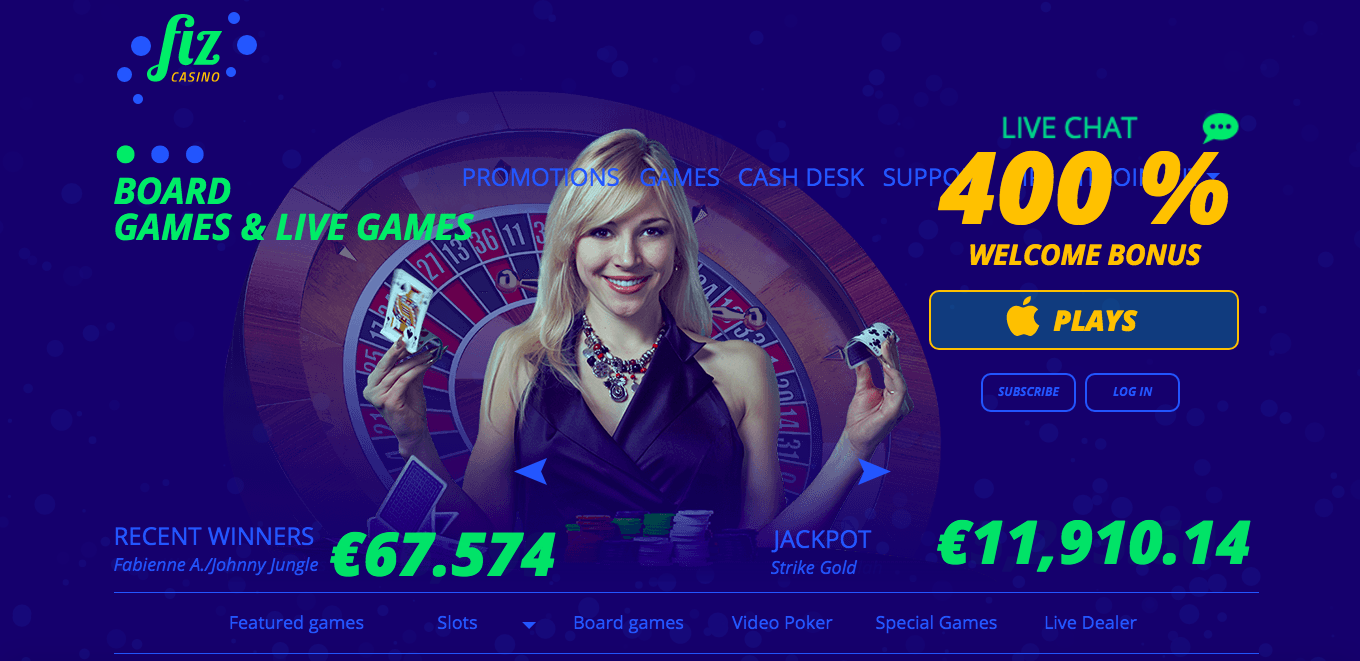
Task: Go to previous slide with left arrow
Action: coord(531,471)
